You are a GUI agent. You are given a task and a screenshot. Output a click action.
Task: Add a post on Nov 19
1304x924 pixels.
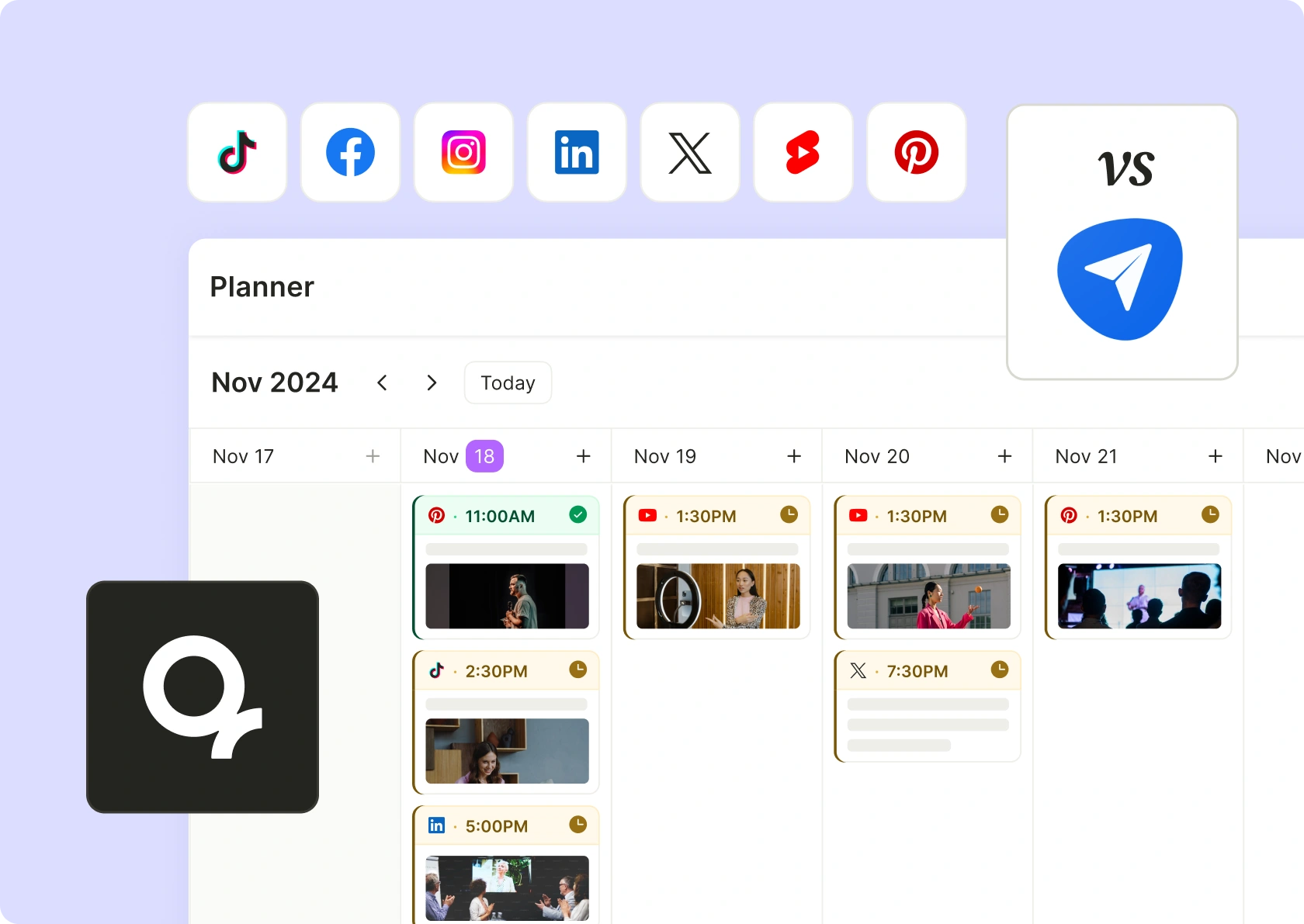[794, 456]
